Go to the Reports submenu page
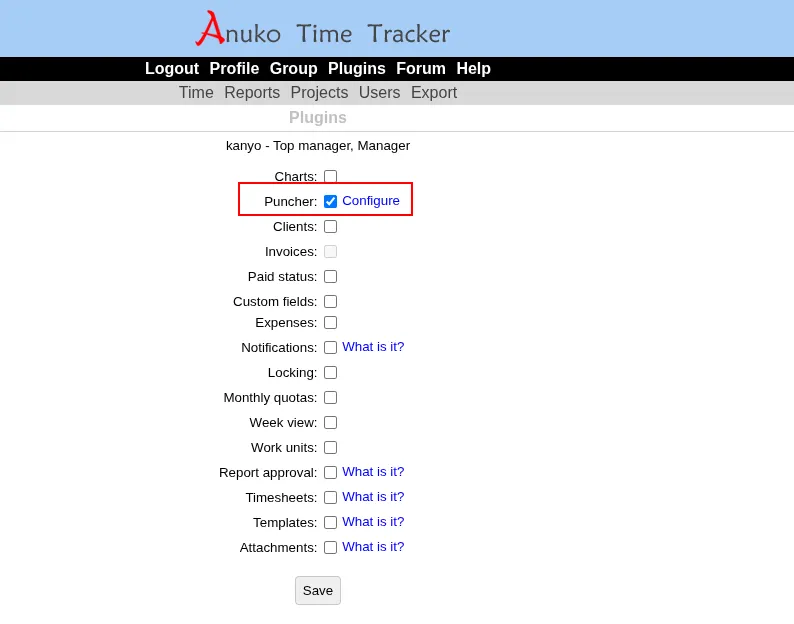Screen dimensions: 794x624 click(x=252, y=93)
